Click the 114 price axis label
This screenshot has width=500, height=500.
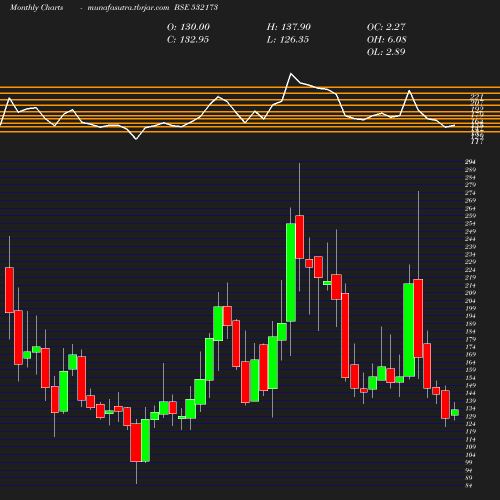[470, 439]
